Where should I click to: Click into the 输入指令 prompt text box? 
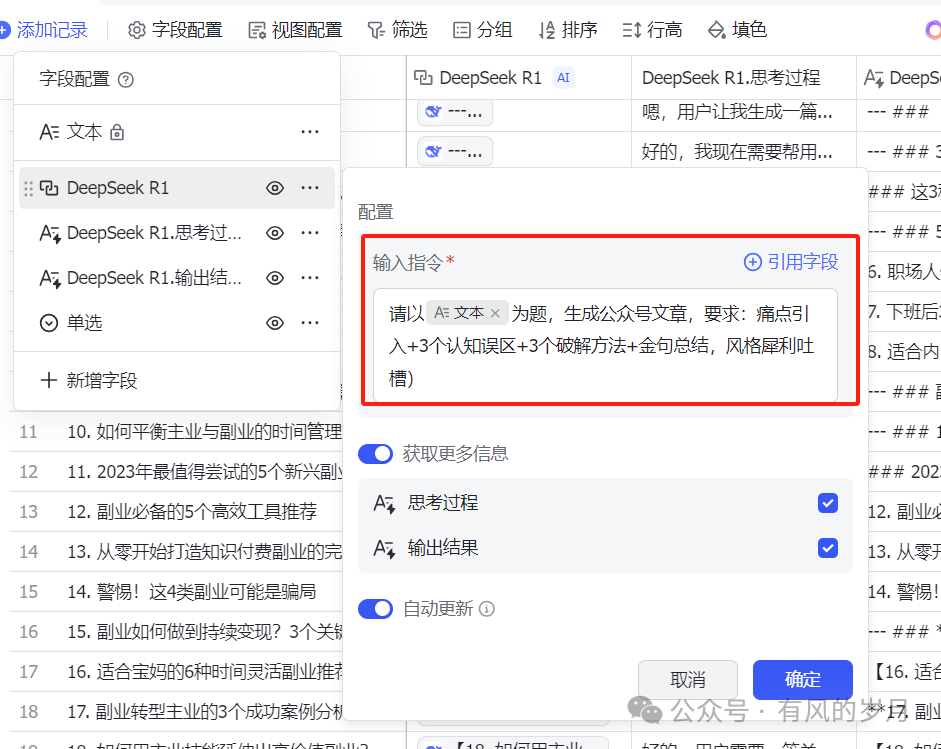[605, 345]
